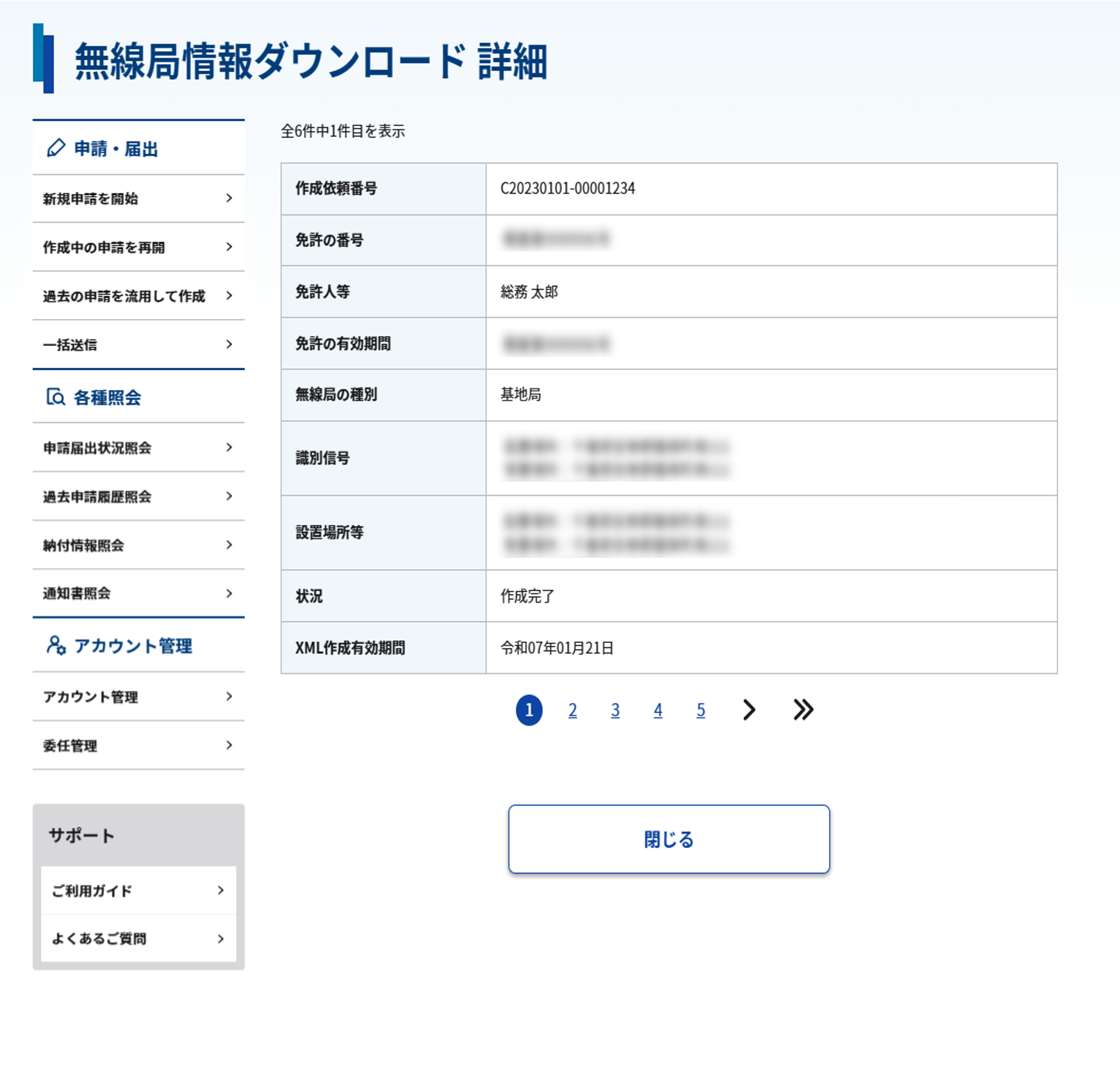Go to page 2
Screen dimensions: 1120x1066
[x=573, y=710]
